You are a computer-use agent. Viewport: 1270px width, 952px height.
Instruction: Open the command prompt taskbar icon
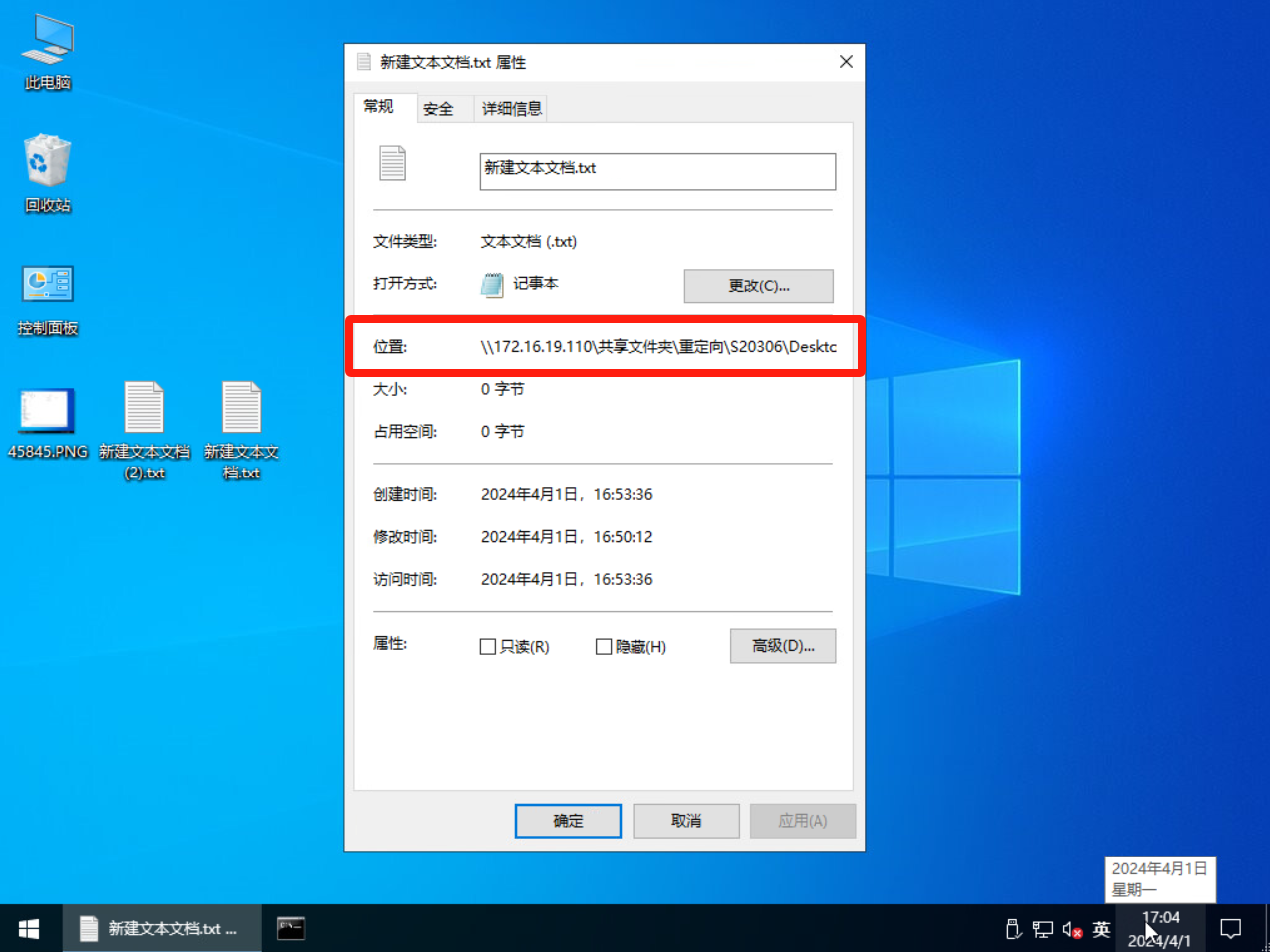[x=290, y=928]
